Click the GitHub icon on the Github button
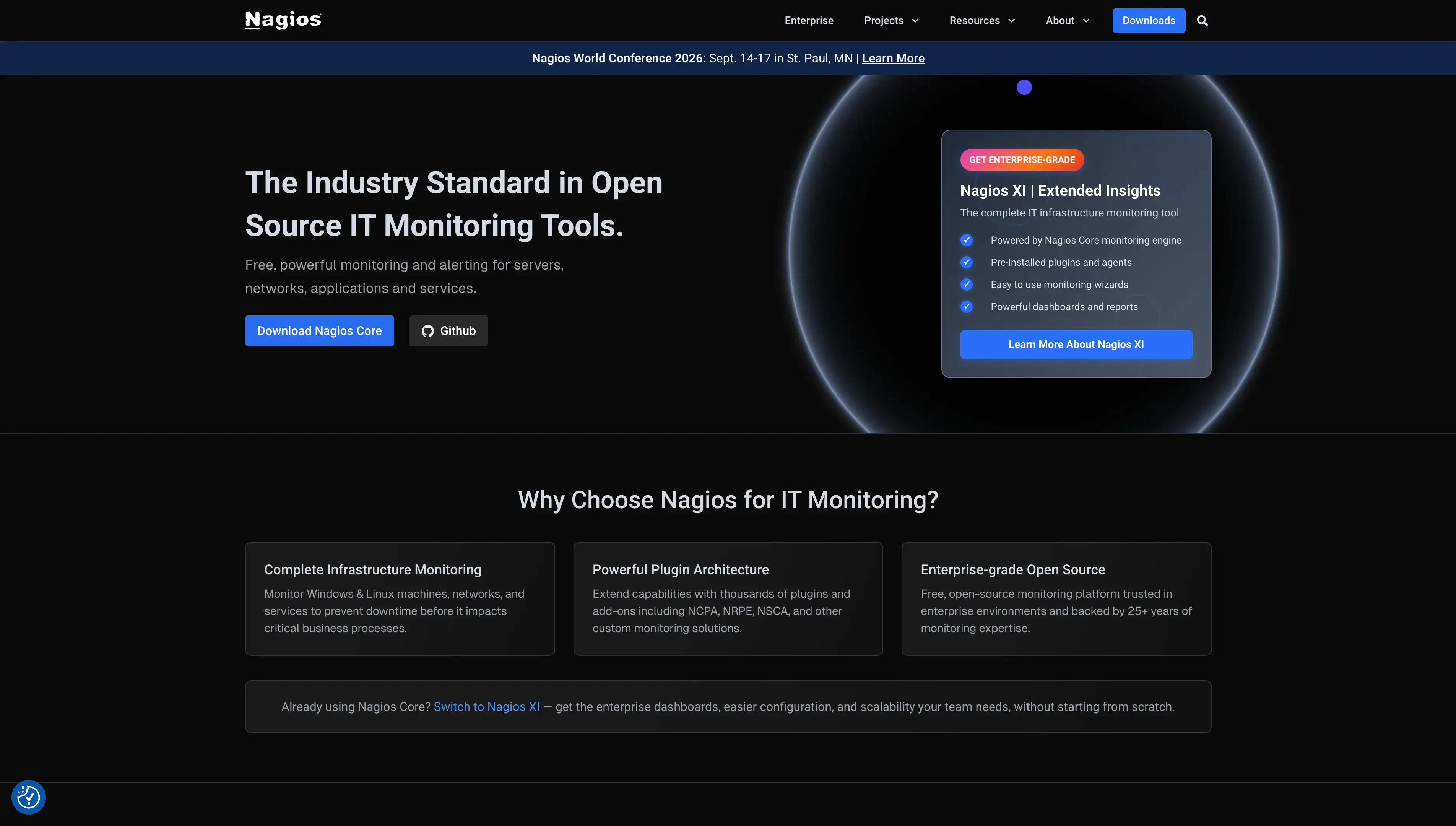 pos(428,331)
